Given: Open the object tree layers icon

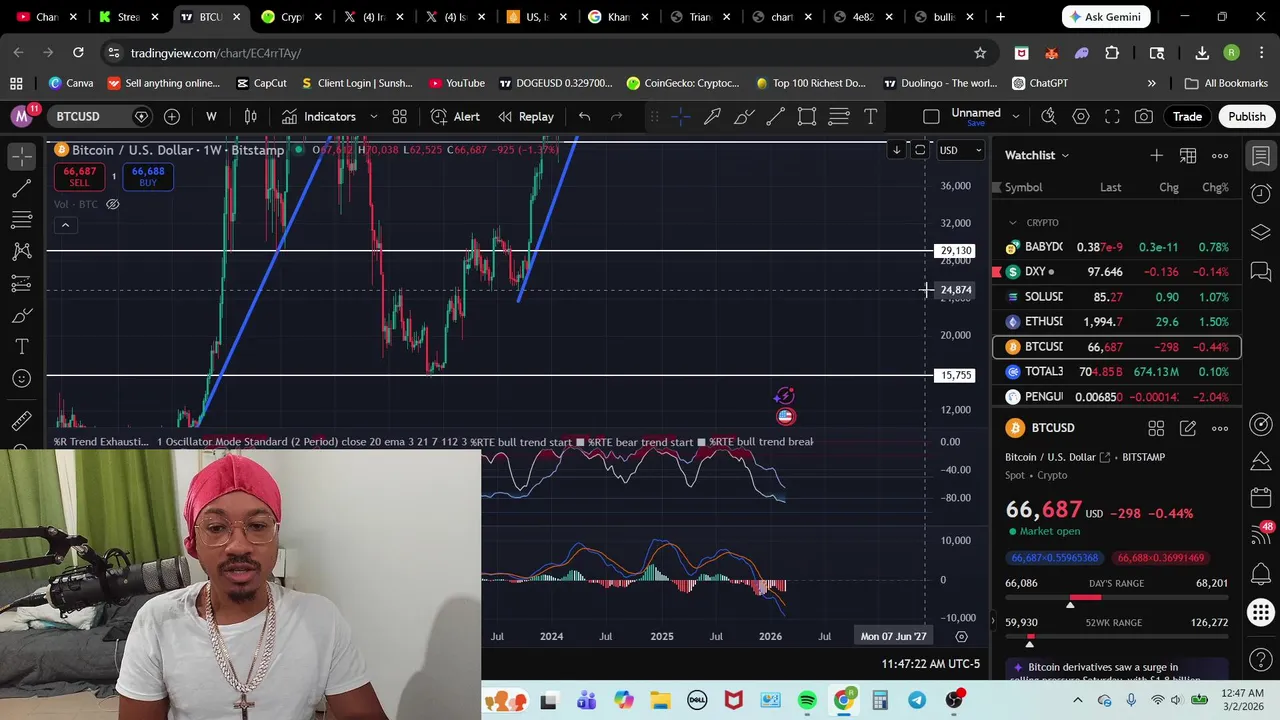Looking at the screenshot, I should click(x=1261, y=232).
